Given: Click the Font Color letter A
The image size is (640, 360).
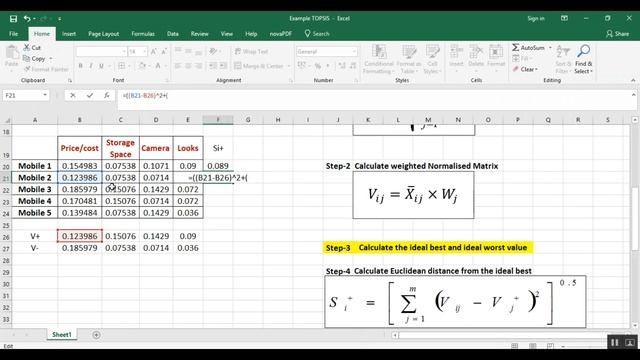Looking at the screenshot, I should tap(158, 66).
